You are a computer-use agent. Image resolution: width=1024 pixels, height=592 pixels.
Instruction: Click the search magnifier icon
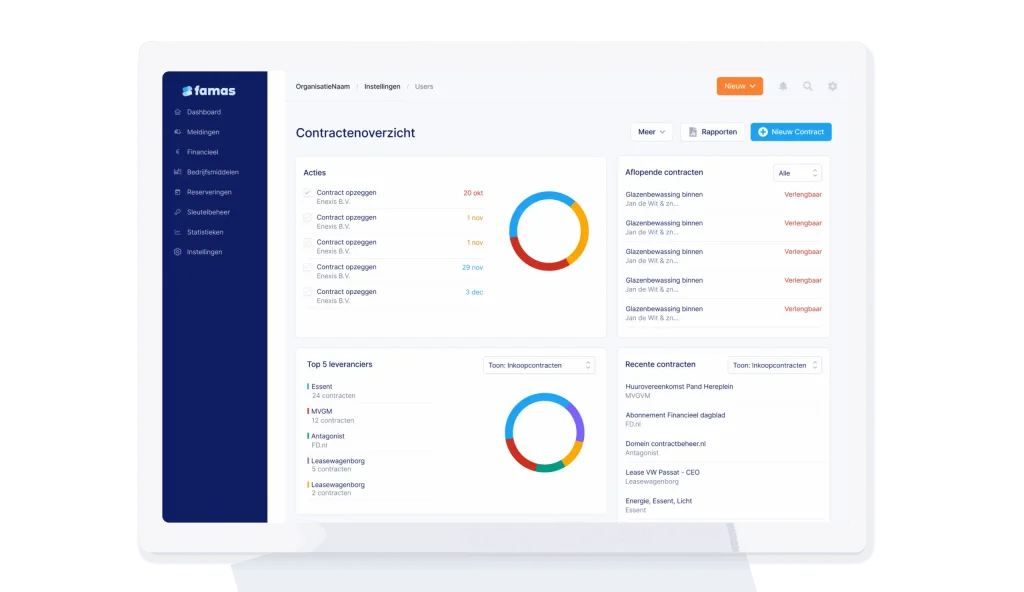point(808,86)
